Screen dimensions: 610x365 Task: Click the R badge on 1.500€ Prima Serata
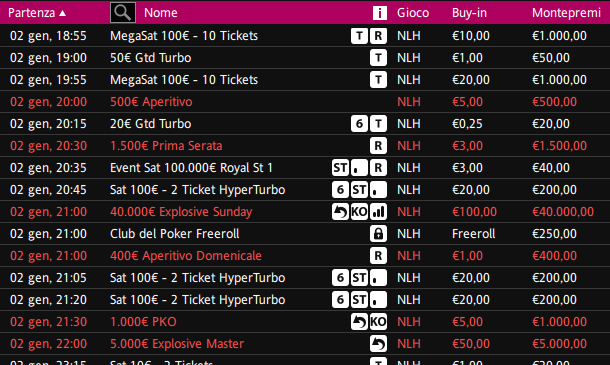[x=378, y=146]
